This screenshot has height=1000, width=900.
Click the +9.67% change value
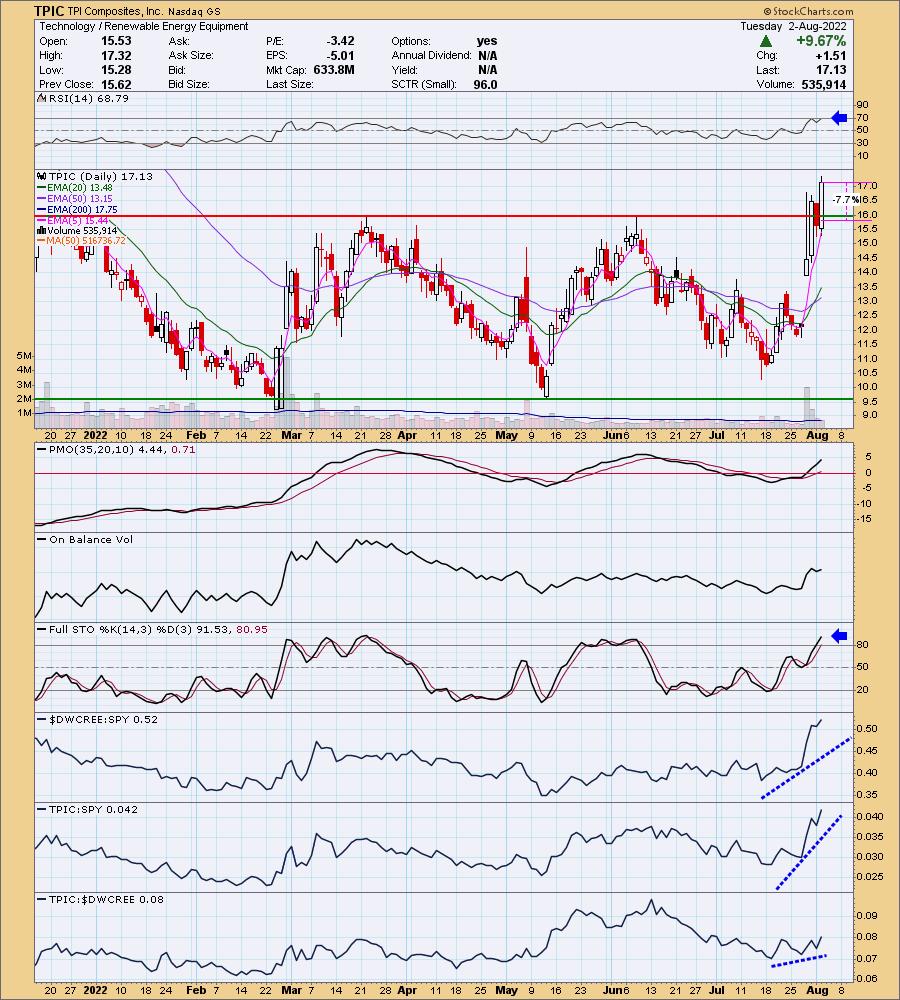pos(820,41)
